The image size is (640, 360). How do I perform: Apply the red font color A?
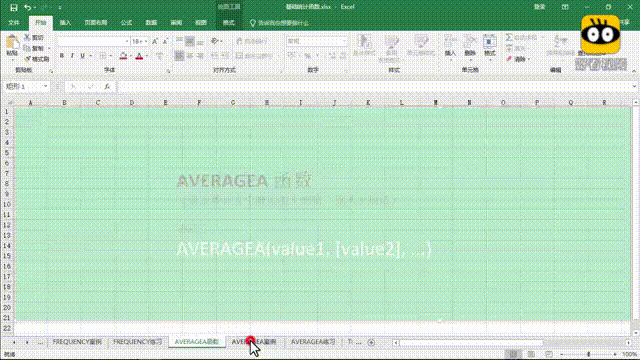tap(139, 56)
